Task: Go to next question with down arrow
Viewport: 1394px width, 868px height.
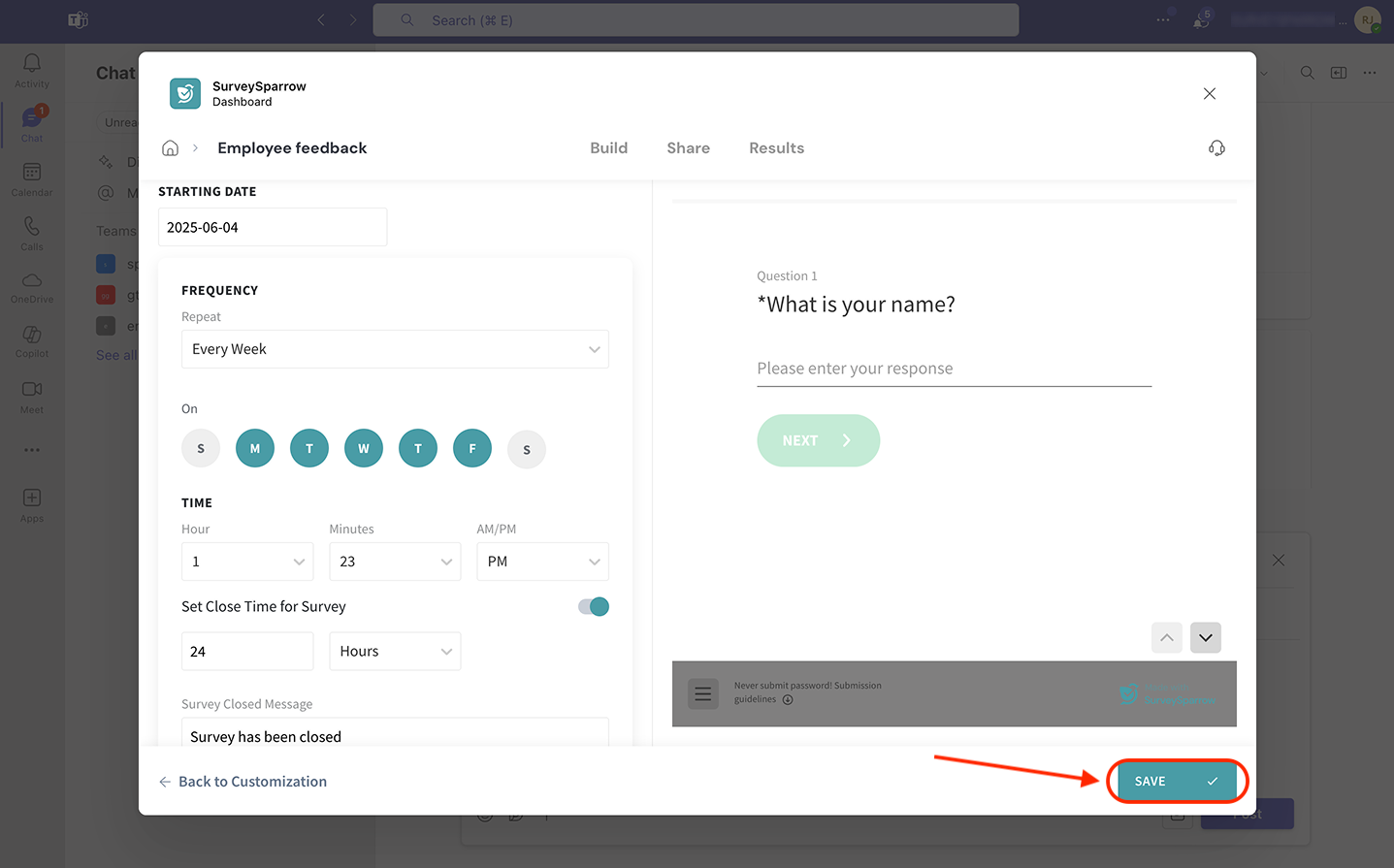Action: [1205, 638]
